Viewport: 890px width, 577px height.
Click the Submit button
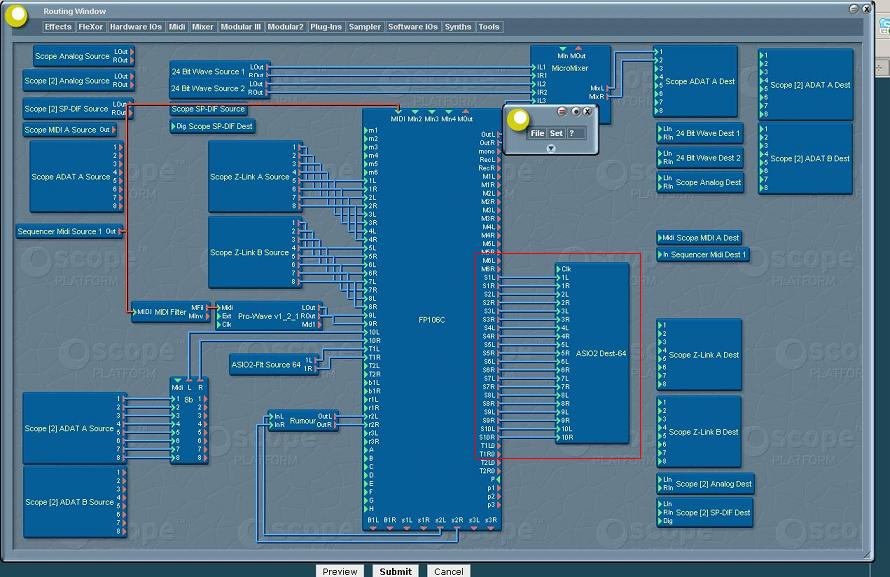click(395, 571)
